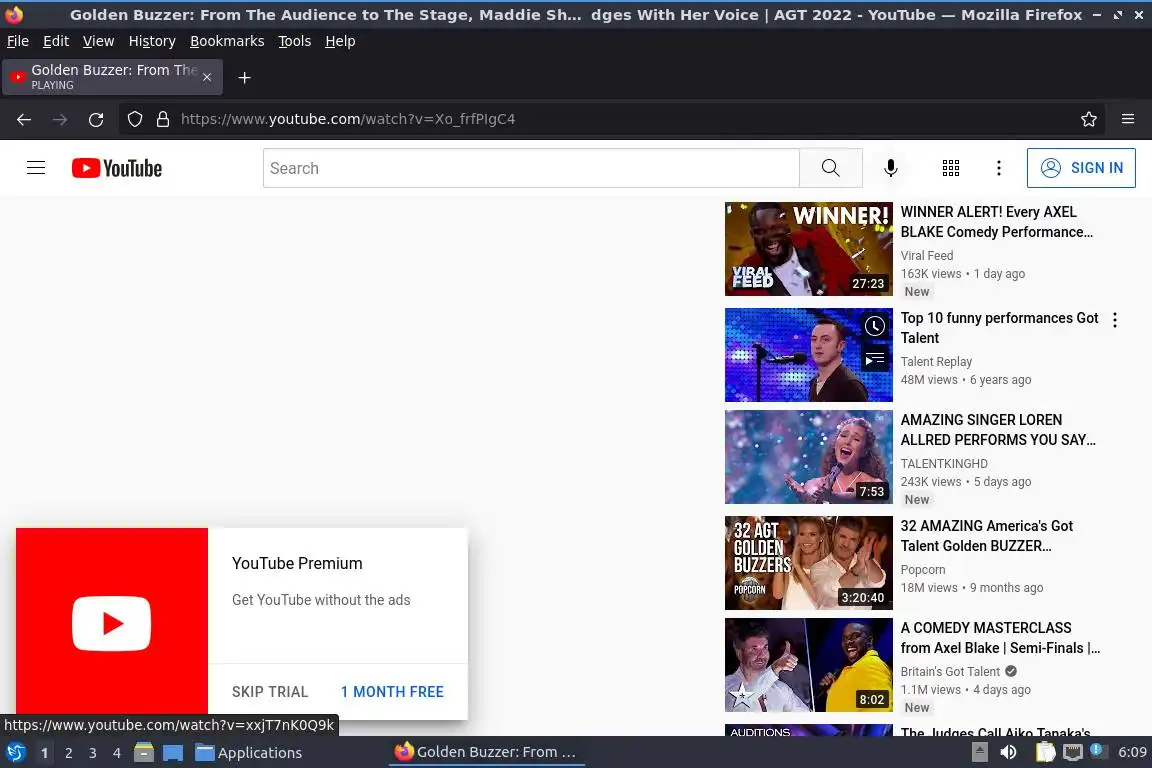Open 32 AMAZING America's Got Talent title

point(987,536)
